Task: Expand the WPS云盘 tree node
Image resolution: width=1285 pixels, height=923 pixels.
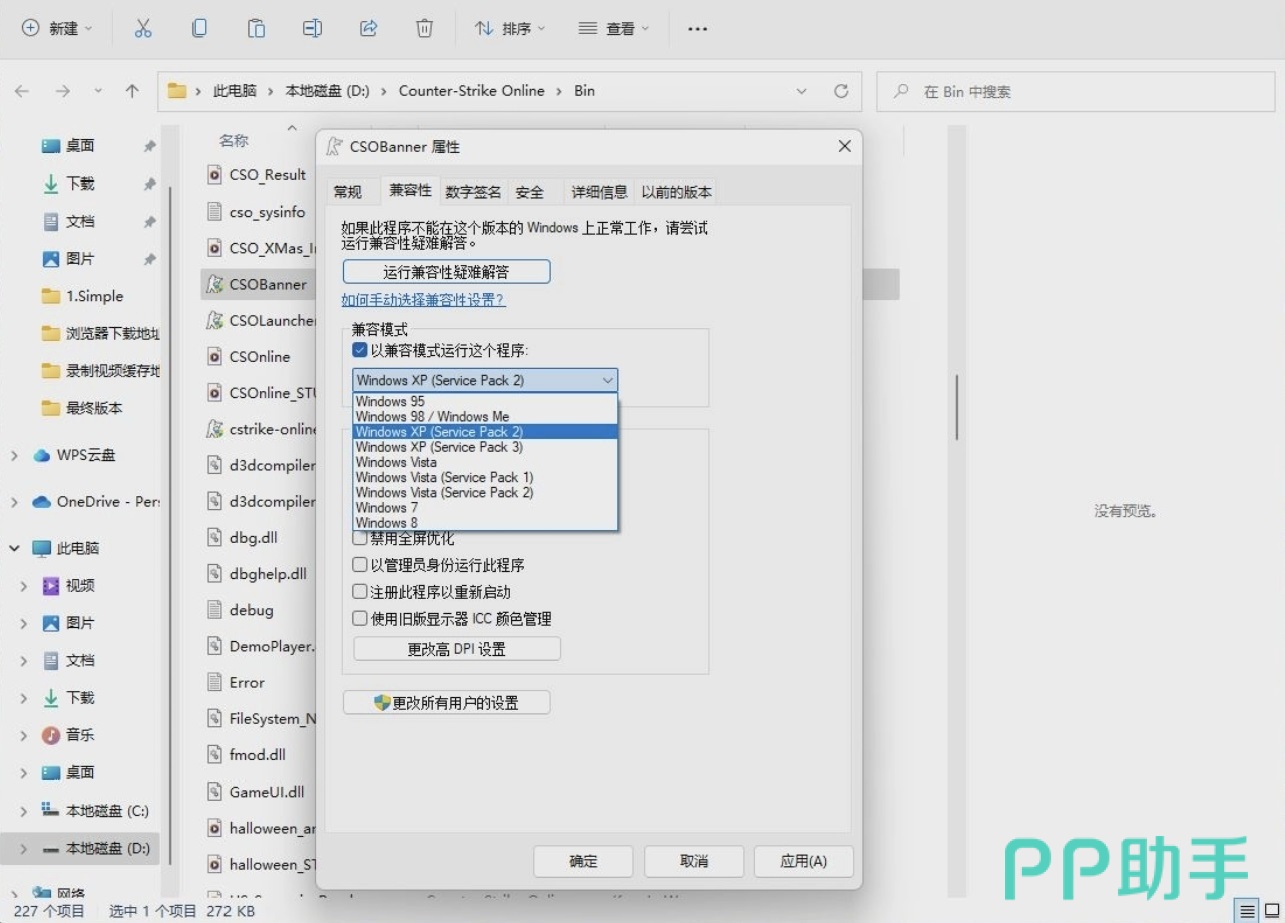Action: tap(15, 456)
